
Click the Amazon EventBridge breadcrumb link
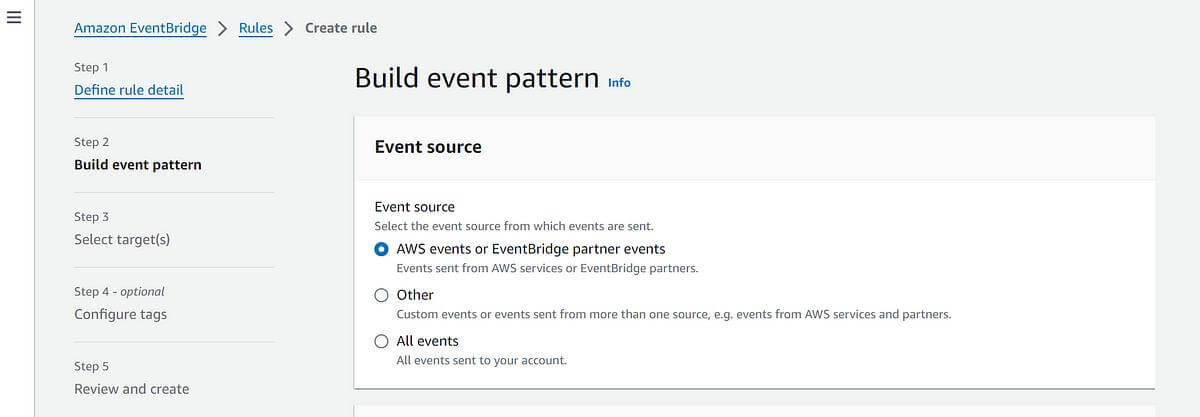click(140, 28)
